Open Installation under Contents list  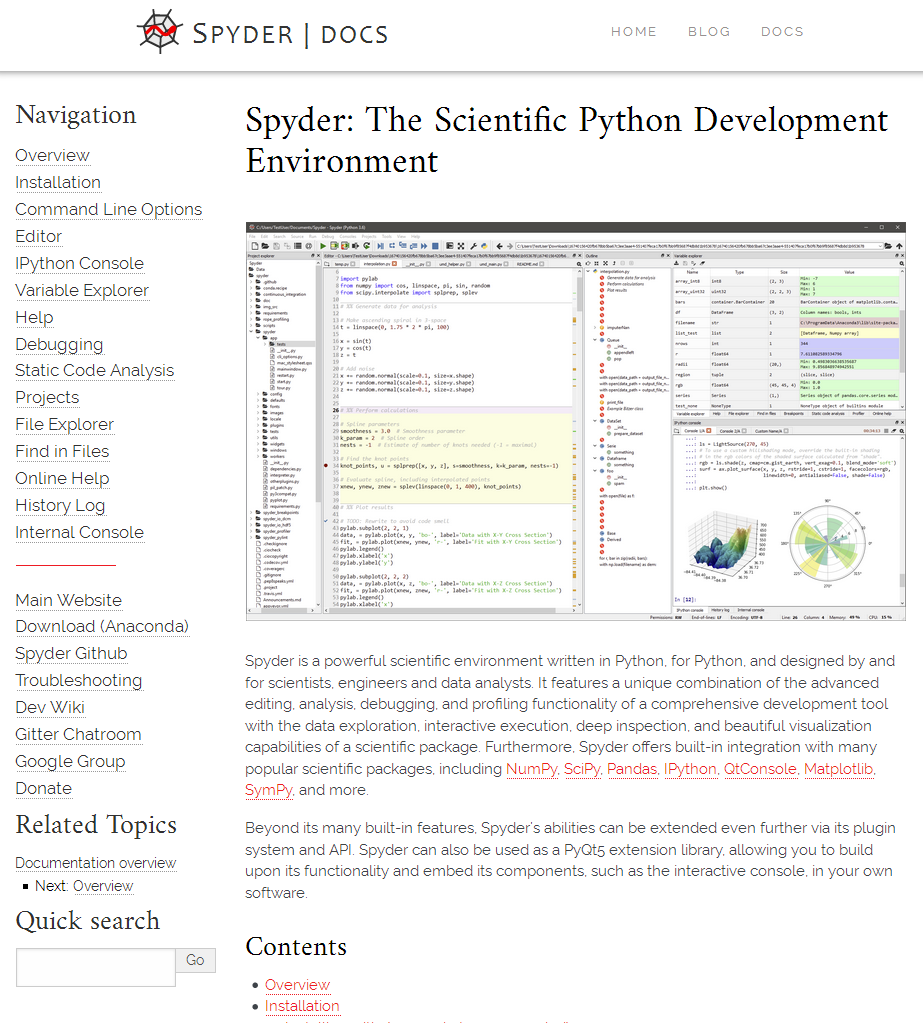point(302,1006)
